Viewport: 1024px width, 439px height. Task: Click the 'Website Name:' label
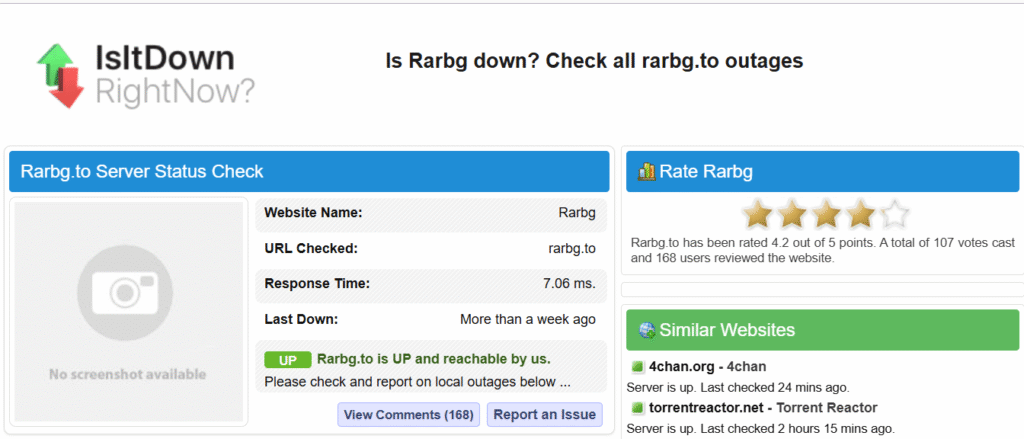(x=313, y=213)
